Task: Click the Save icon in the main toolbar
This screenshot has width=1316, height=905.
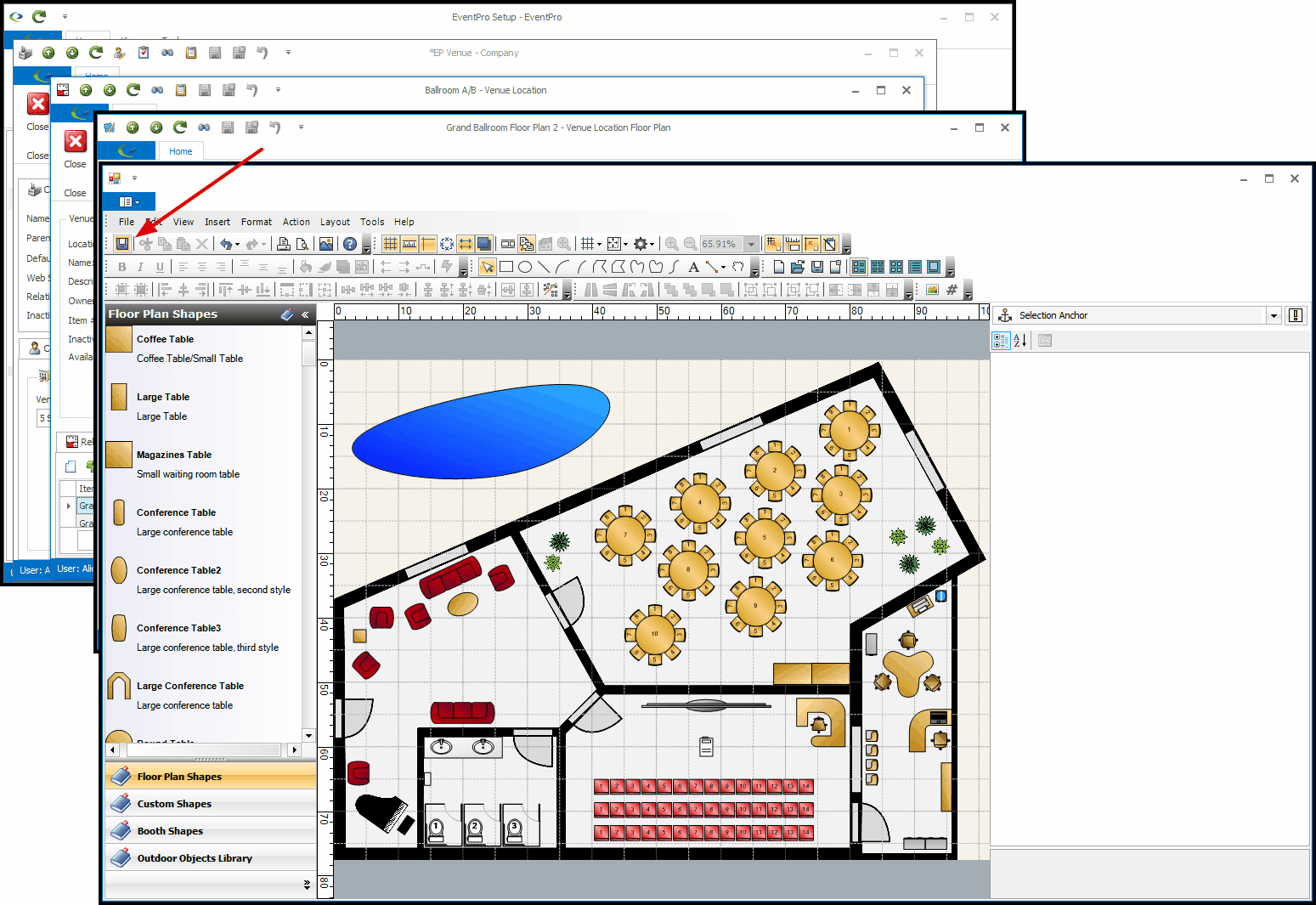Action: [122, 244]
